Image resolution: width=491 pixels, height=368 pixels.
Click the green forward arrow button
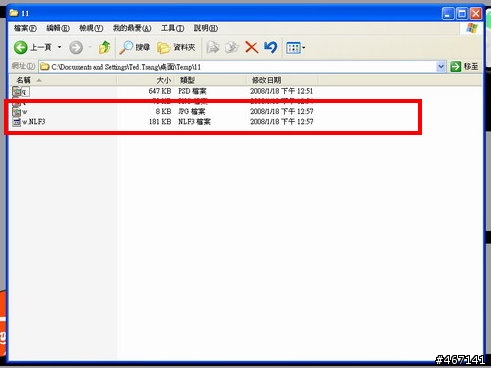pyautogui.click(x=76, y=47)
